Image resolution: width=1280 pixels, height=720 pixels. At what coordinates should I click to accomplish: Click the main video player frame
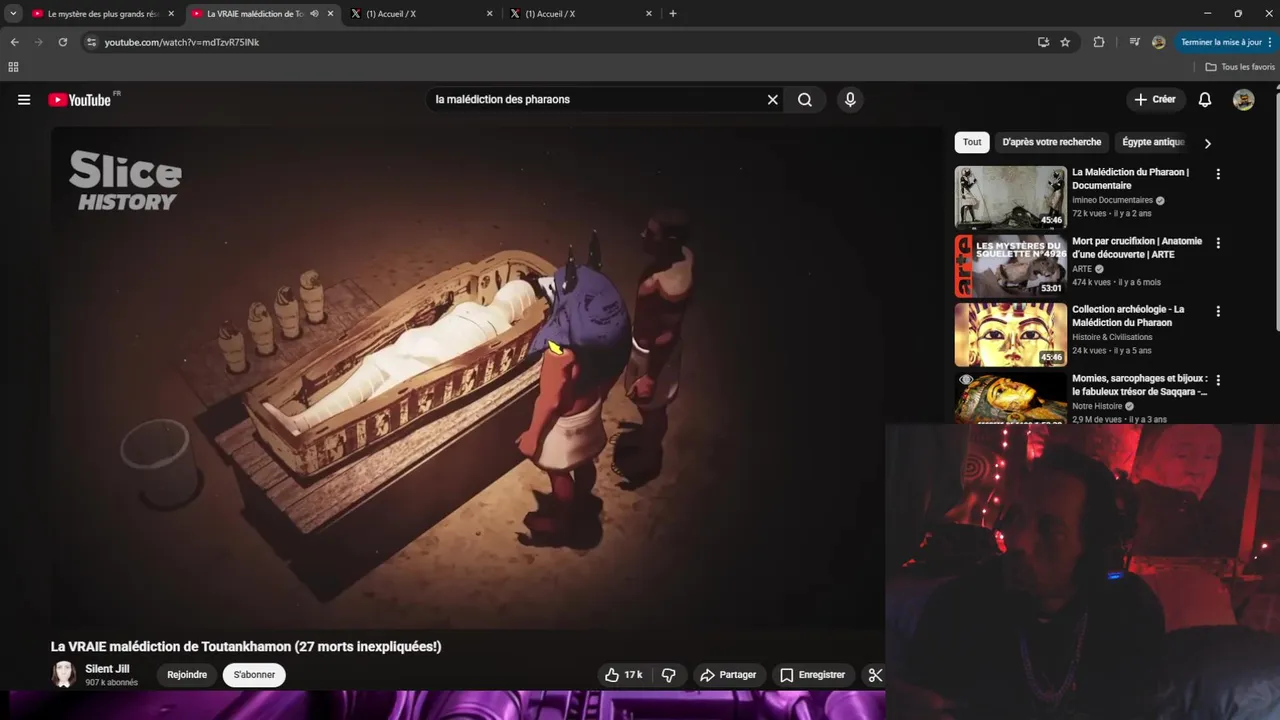[x=497, y=378]
